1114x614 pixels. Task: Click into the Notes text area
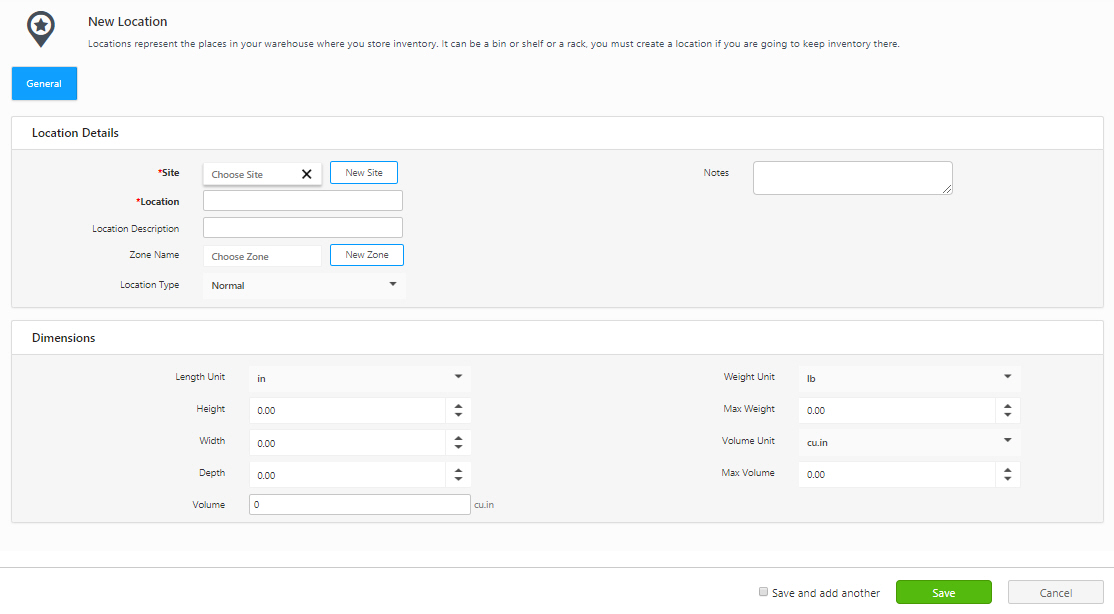[852, 178]
